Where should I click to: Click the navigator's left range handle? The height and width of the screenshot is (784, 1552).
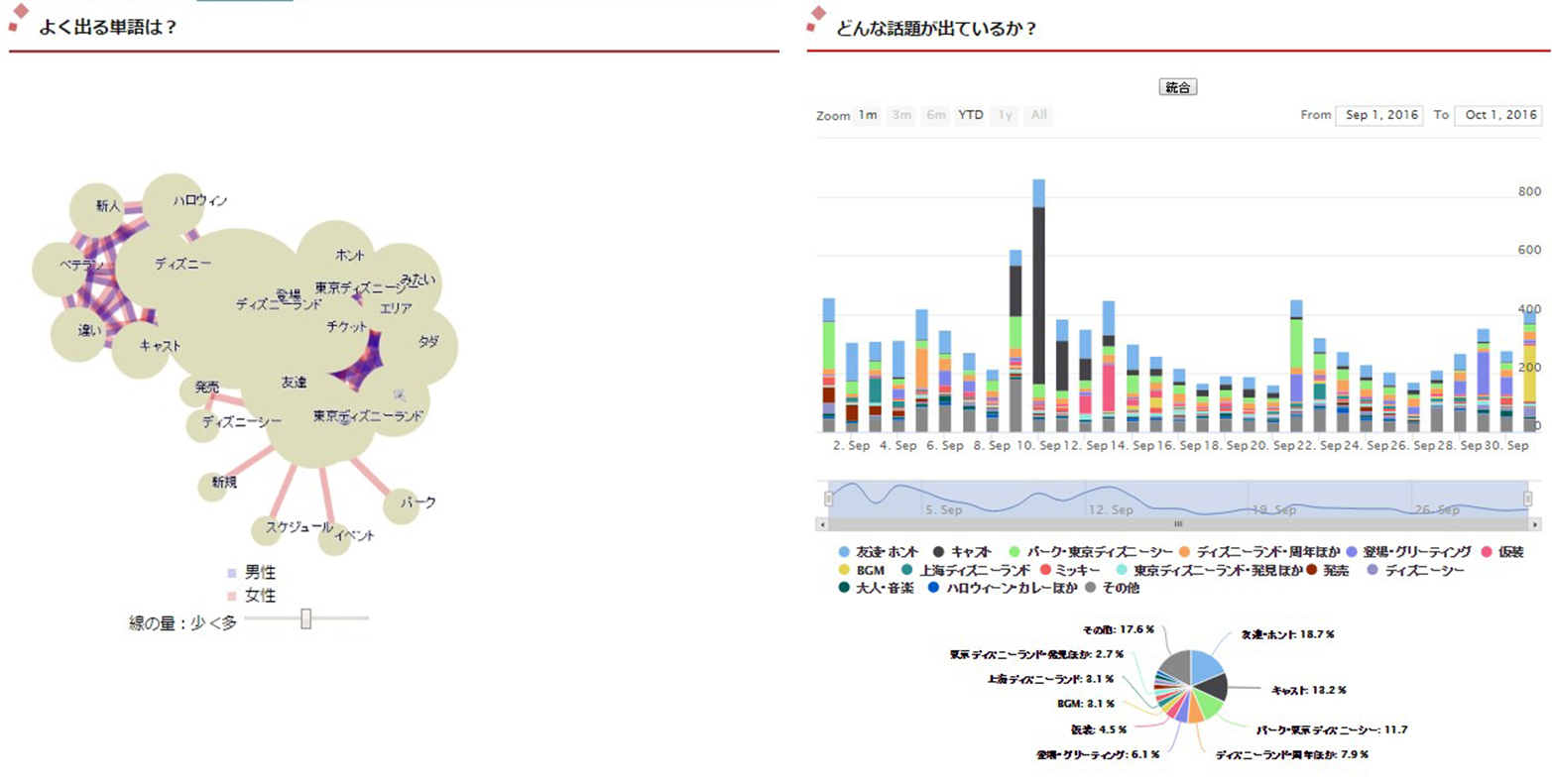coord(829,499)
